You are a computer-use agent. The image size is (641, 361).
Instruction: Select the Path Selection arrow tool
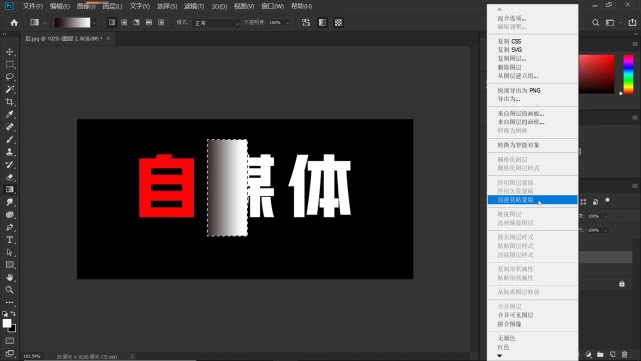coord(10,252)
